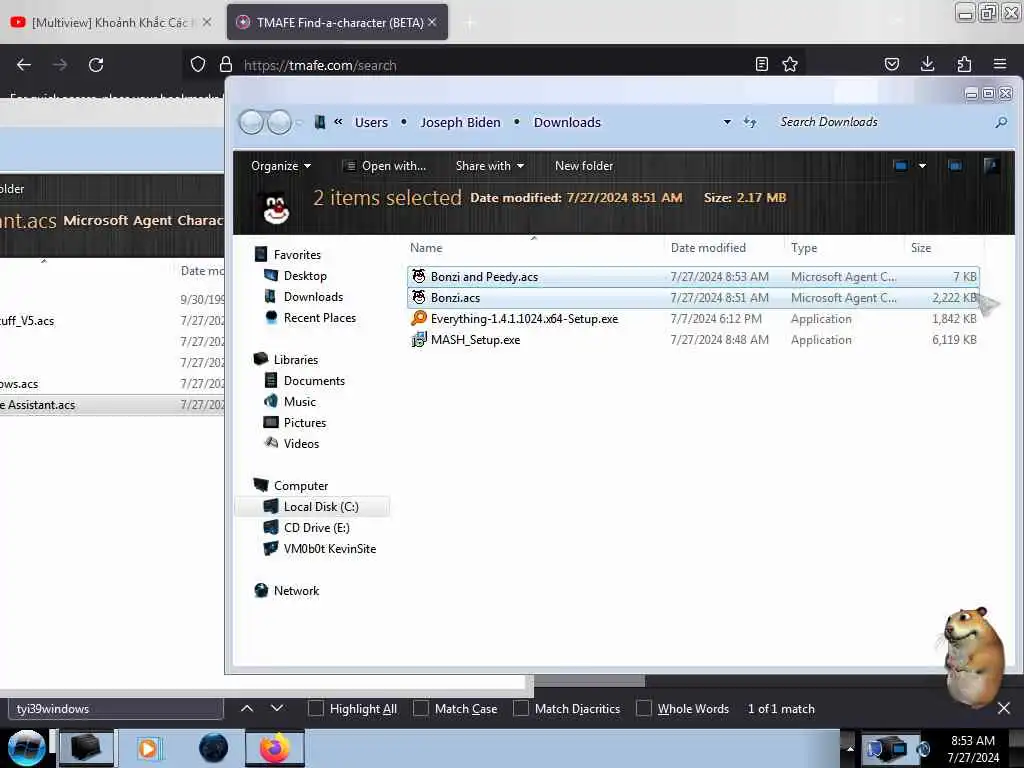The image size is (1024, 768).
Task: Click Users in the breadcrumb path
Action: coord(371,123)
